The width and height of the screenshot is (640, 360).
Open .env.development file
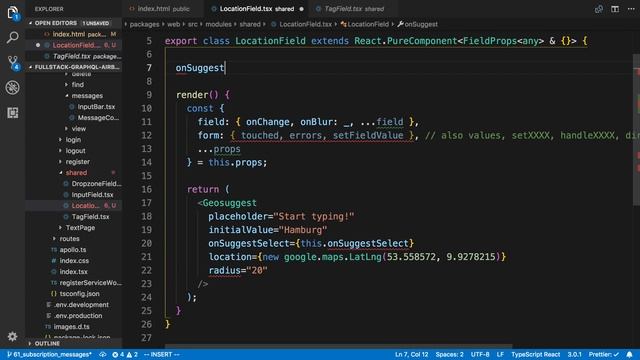tap(81, 305)
